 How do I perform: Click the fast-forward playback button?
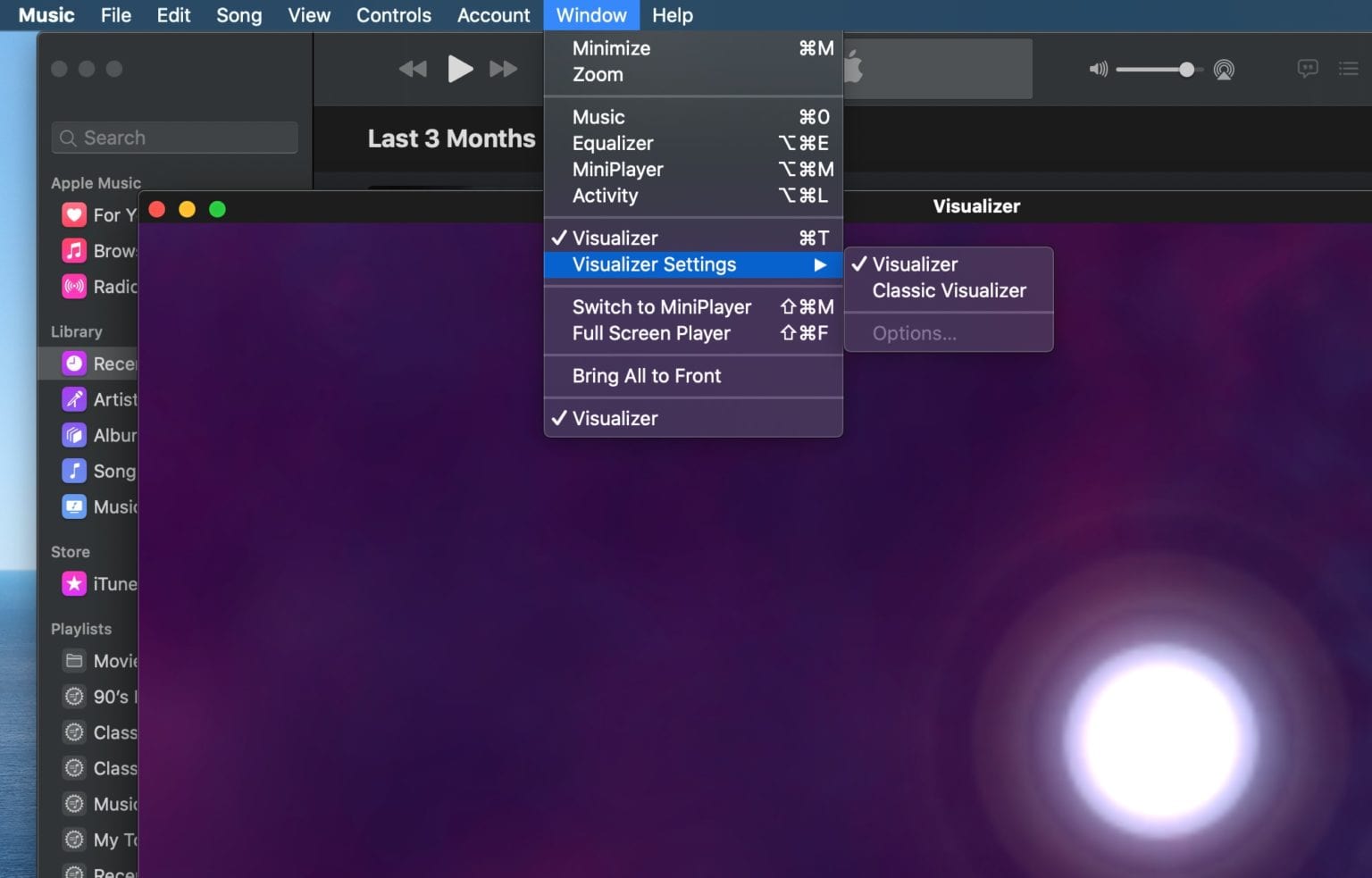pyautogui.click(x=503, y=68)
